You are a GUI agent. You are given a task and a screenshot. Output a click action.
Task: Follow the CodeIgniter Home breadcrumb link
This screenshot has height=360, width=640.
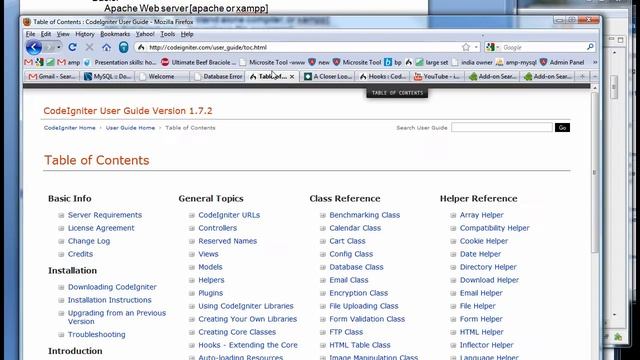tap(69, 128)
